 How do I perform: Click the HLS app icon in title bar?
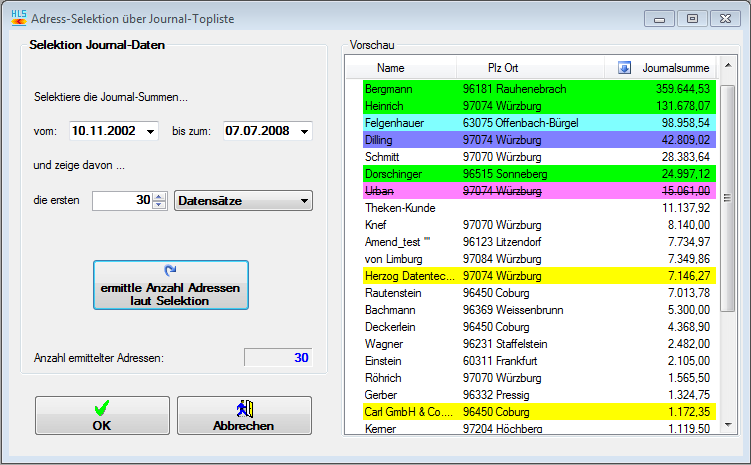tap(17, 18)
